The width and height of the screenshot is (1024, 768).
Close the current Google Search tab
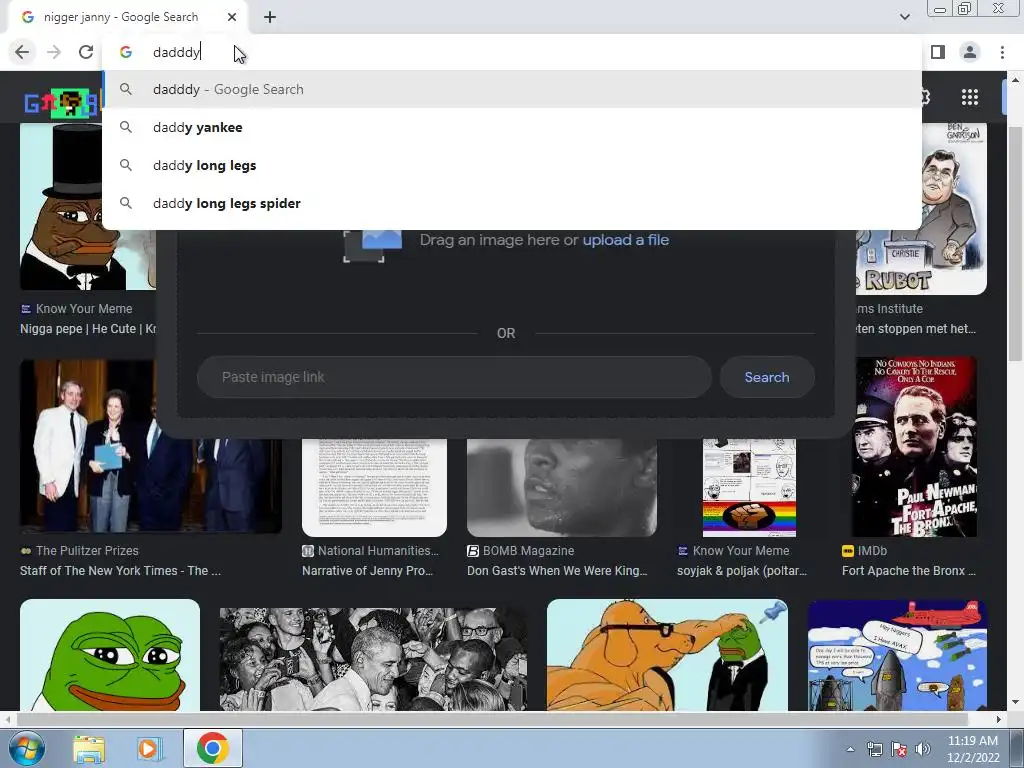point(232,17)
